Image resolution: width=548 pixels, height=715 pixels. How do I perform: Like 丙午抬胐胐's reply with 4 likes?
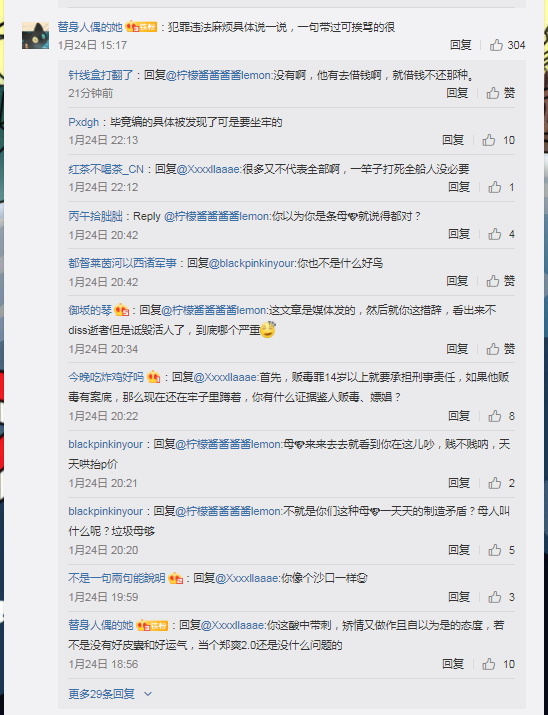coord(501,234)
